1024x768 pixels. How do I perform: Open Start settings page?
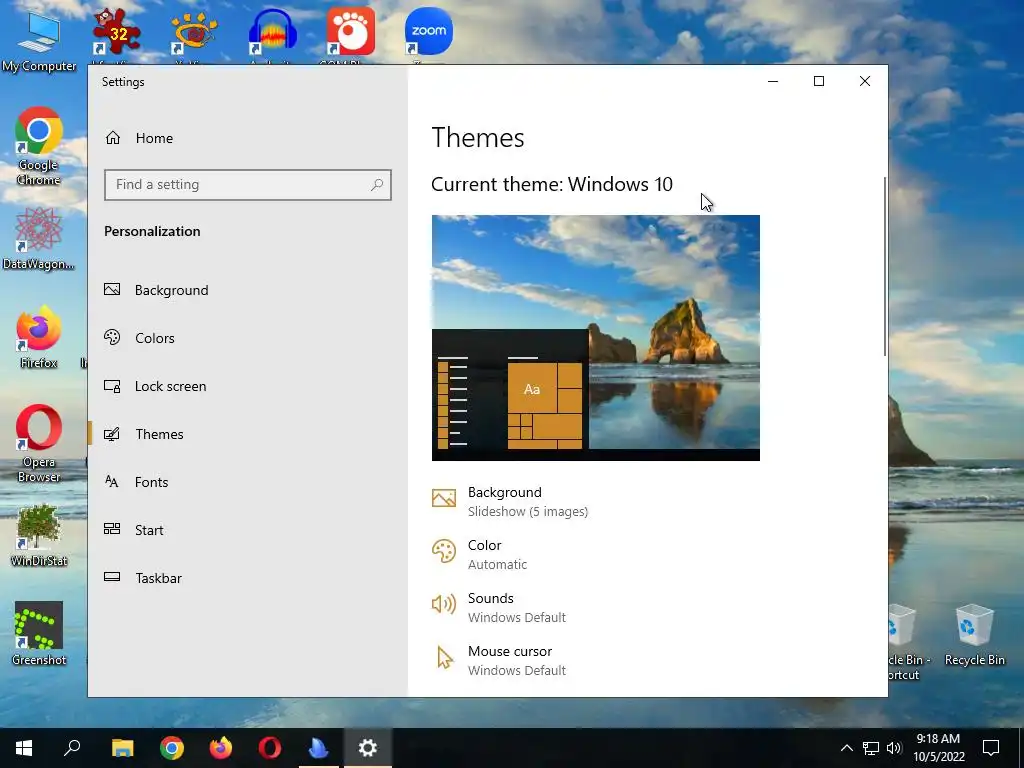149,530
